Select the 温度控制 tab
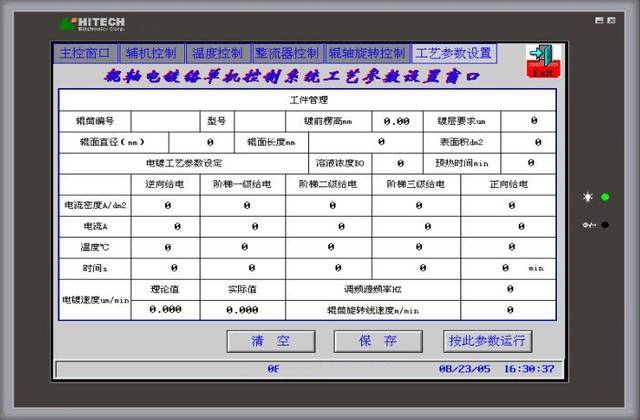The image size is (640, 420). [x=217, y=53]
